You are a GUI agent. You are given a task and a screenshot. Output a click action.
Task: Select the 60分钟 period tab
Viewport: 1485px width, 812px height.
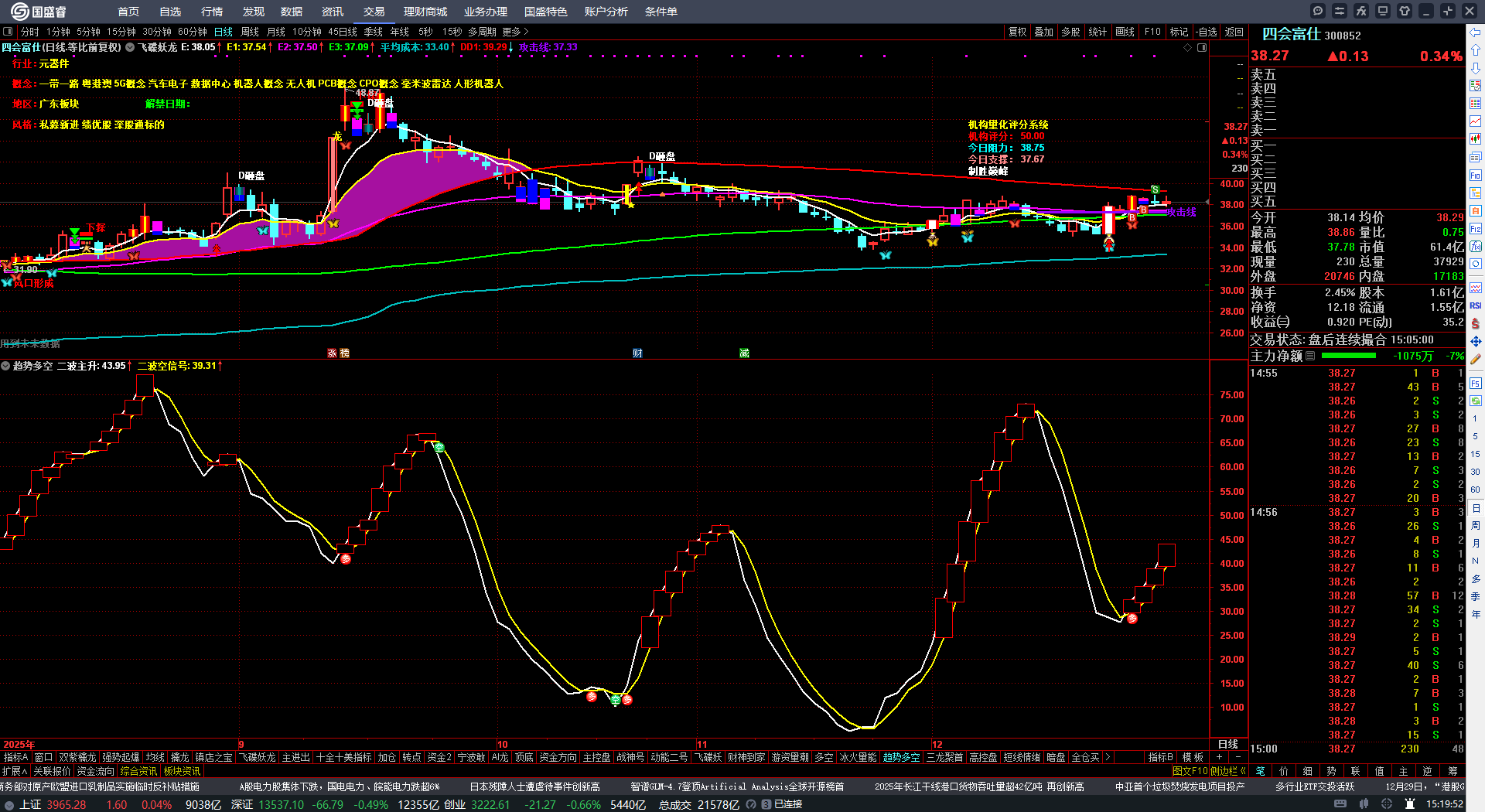(x=193, y=32)
